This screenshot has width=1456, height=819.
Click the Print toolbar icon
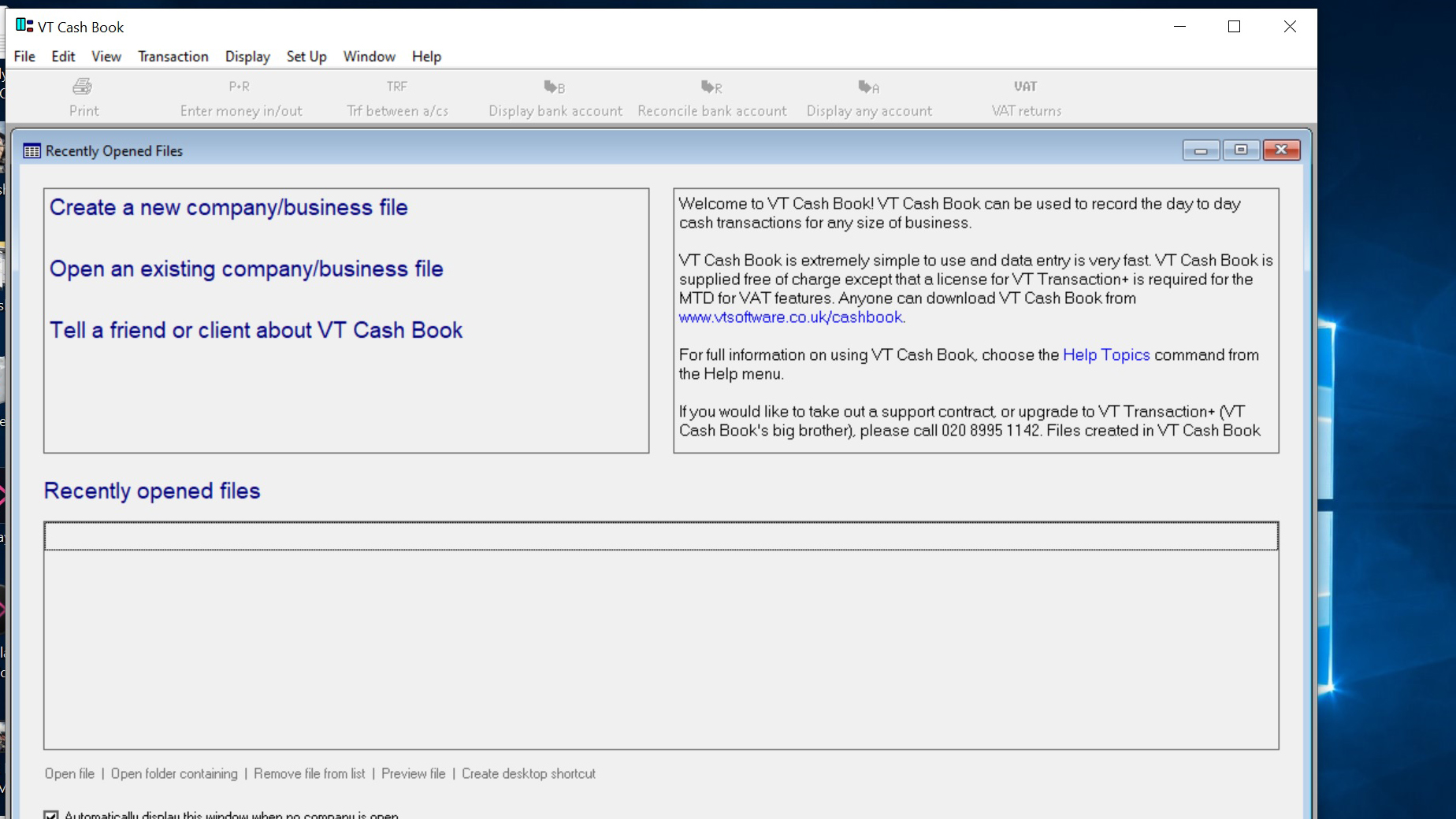83,87
